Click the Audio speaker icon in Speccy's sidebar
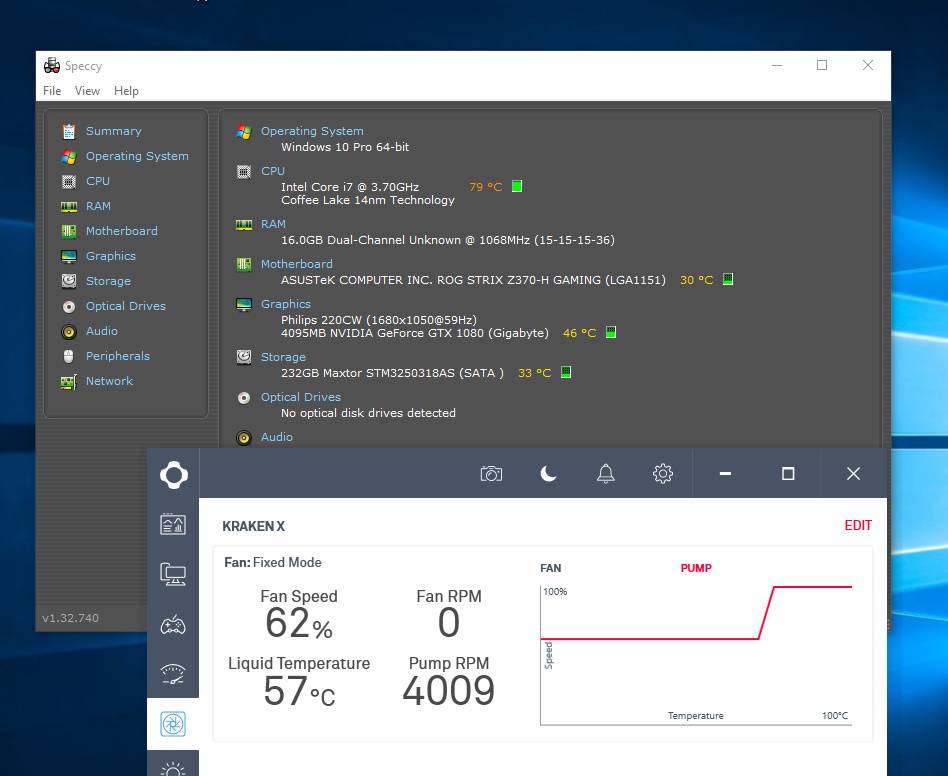The height and width of the screenshot is (776, 948). [69, 331]
